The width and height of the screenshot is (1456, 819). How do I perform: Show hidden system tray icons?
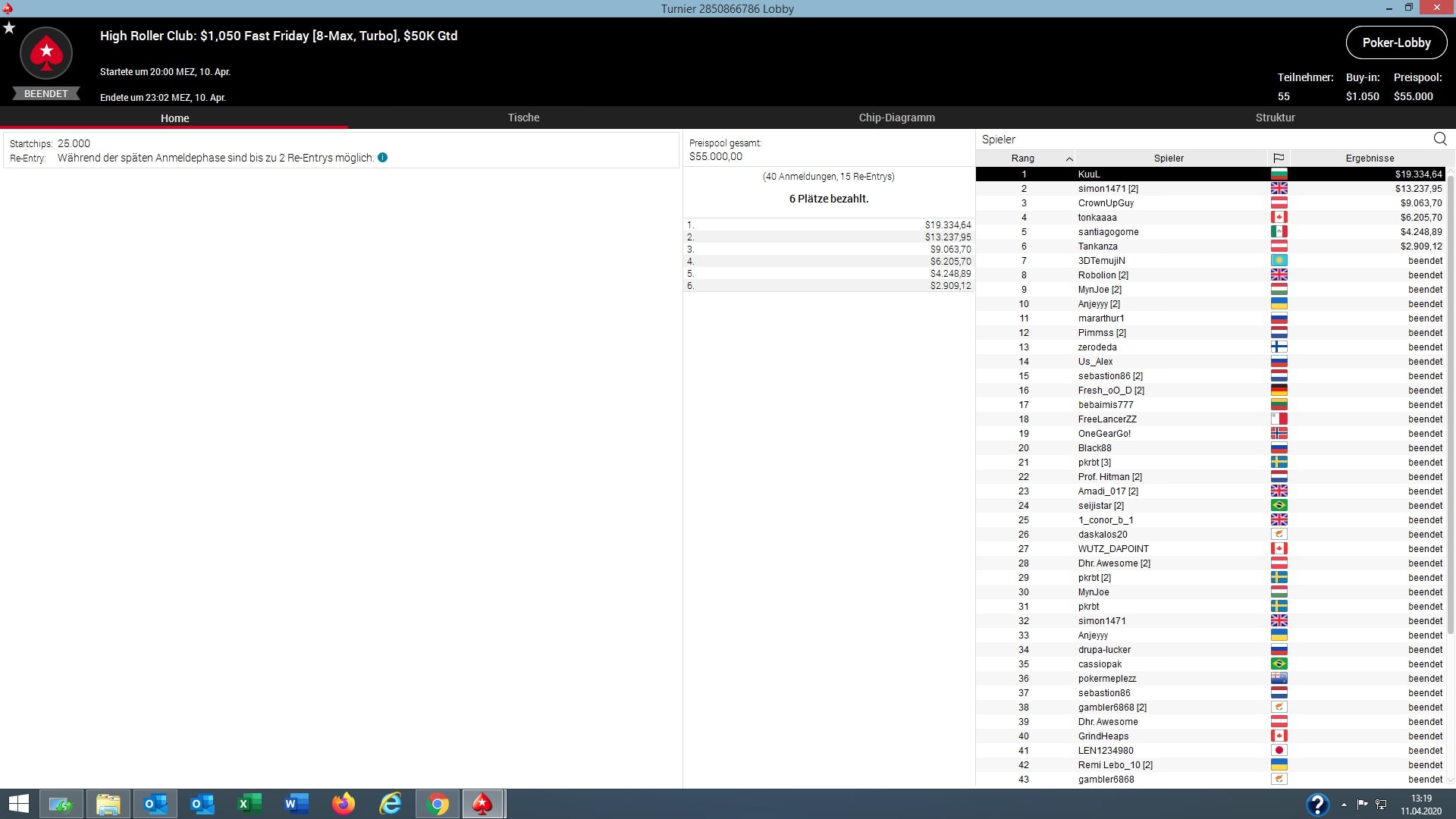[1344, 804]
